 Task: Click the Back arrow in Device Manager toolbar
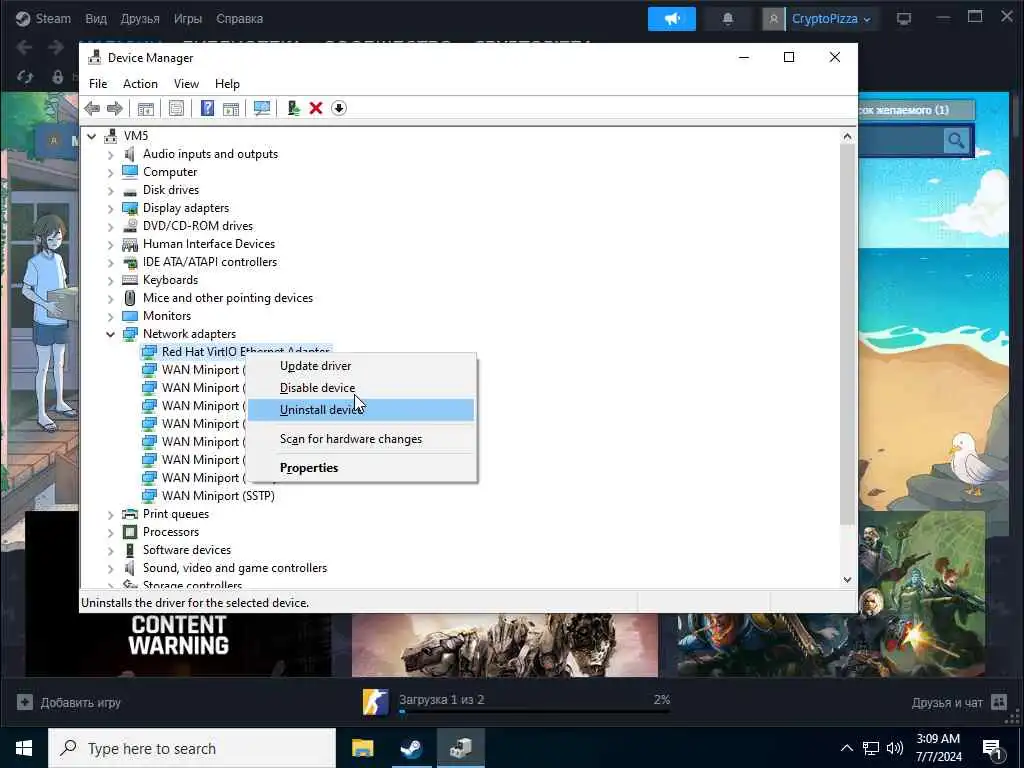pyautogui.click(x=92, y=108)
